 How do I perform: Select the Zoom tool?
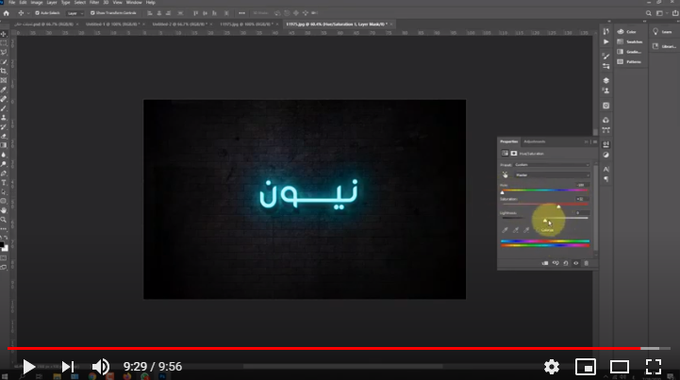(4, 220)
